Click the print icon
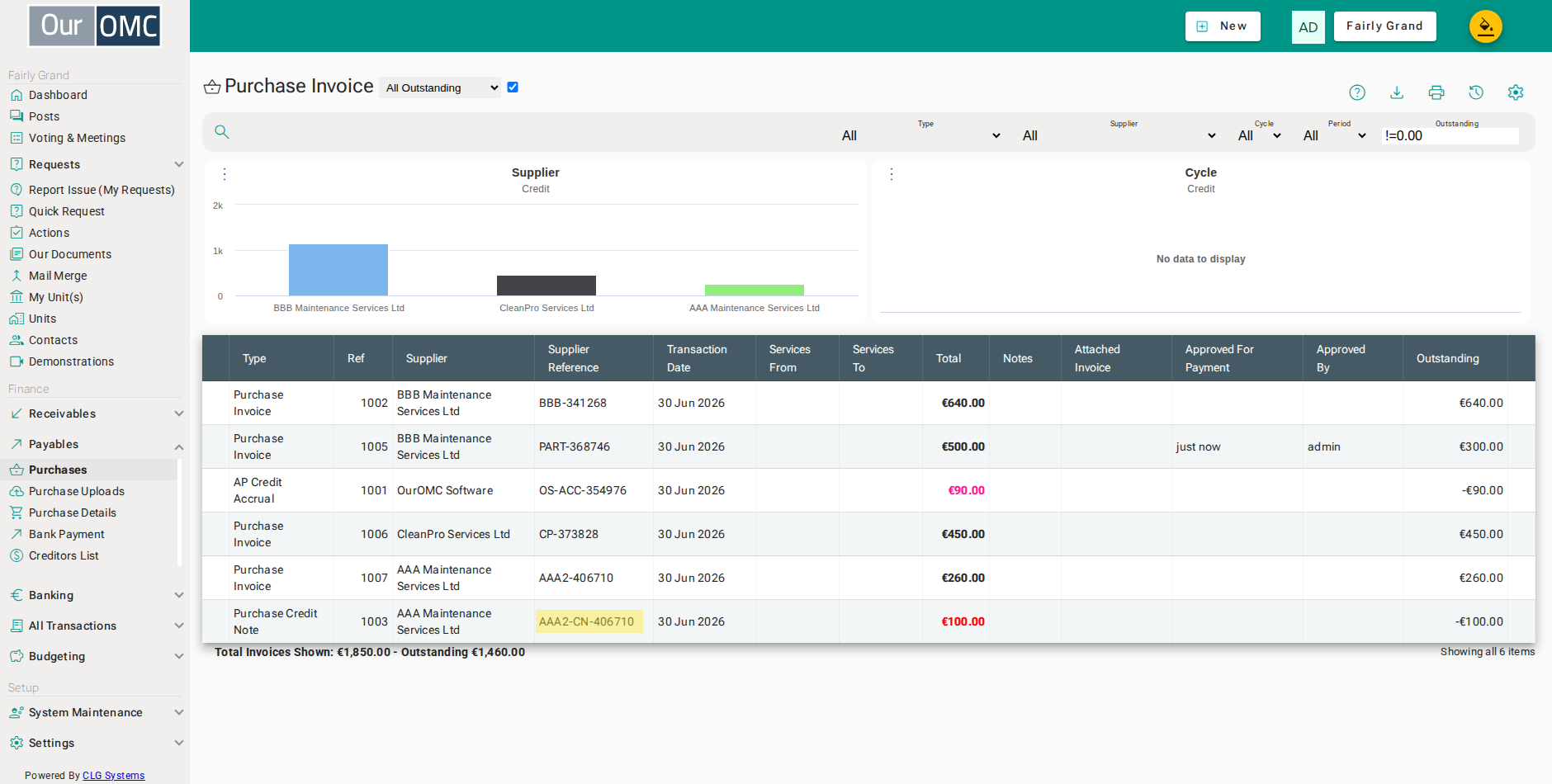 click(x=1436, y=92)
